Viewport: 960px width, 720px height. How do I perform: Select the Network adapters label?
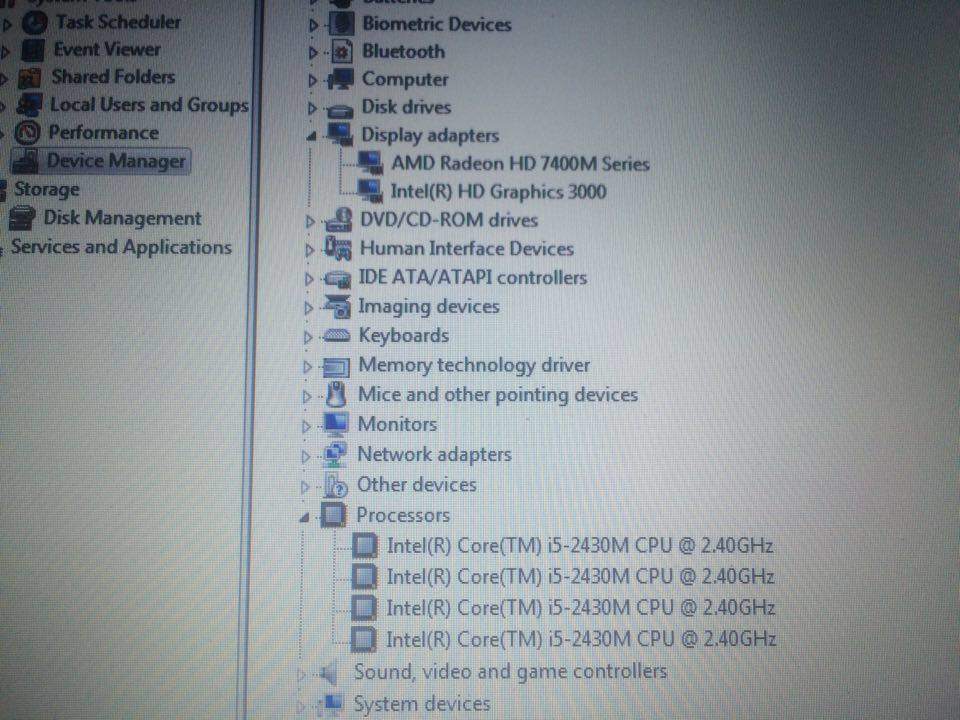pyautogui.click(x=434, y=455)
